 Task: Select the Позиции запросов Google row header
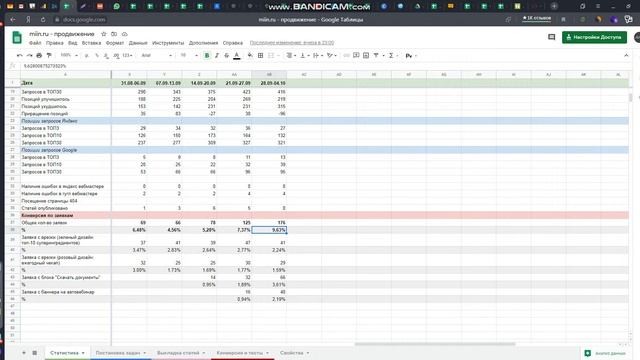pos(12,150)
